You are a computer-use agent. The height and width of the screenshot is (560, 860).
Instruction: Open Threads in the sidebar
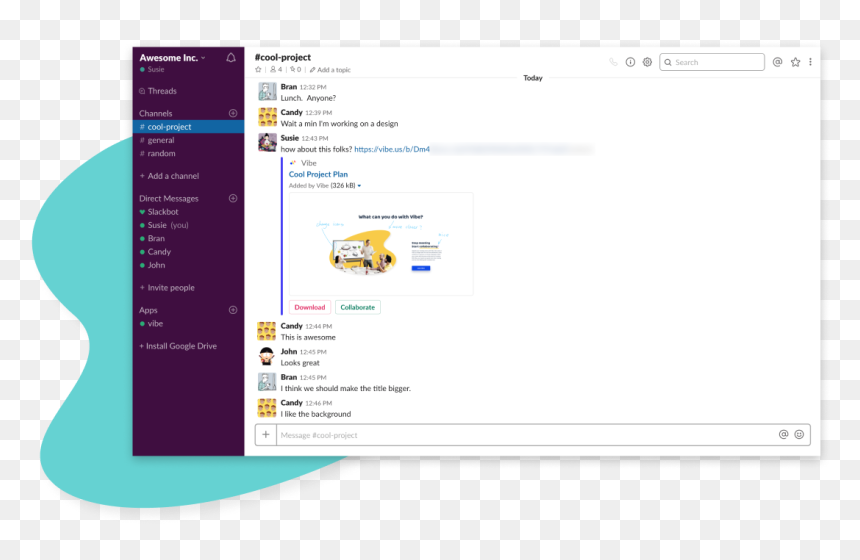point(158,91)
